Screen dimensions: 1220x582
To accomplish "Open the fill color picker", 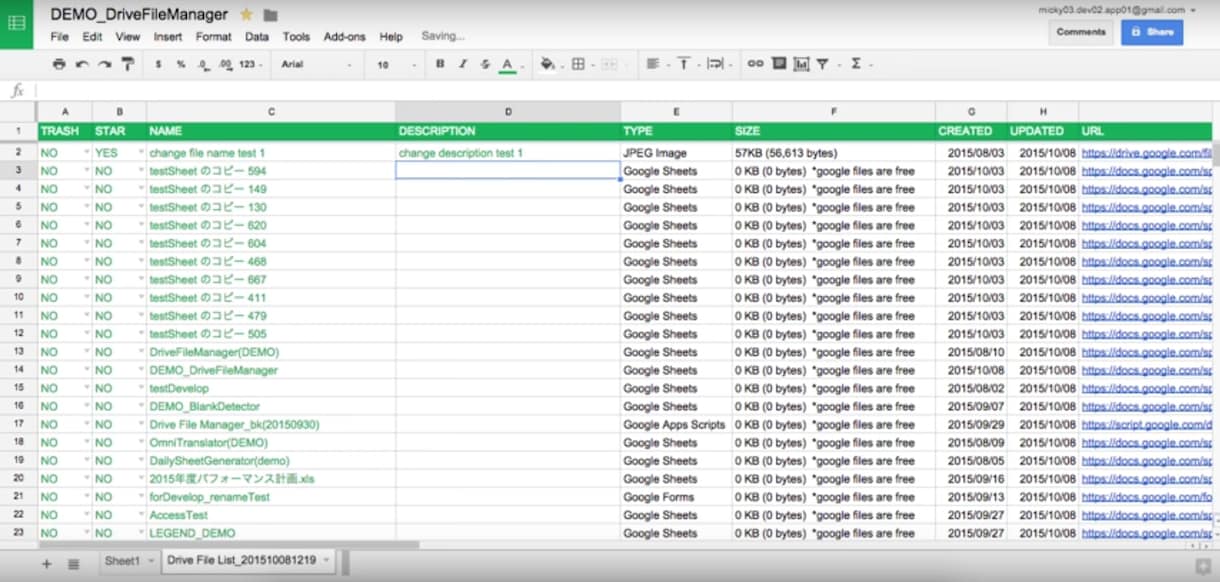I will (x=548, y=64).
